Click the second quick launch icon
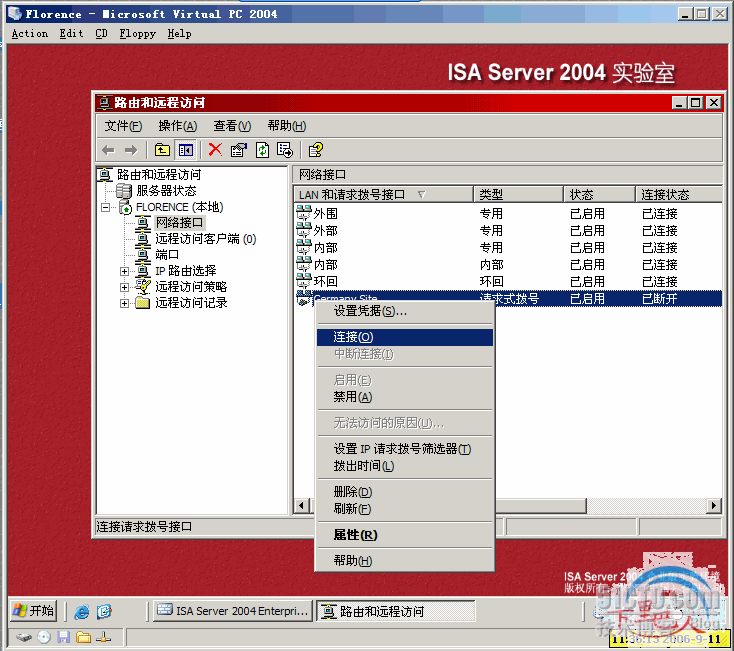The image size is (734, 651). point(104,611)
